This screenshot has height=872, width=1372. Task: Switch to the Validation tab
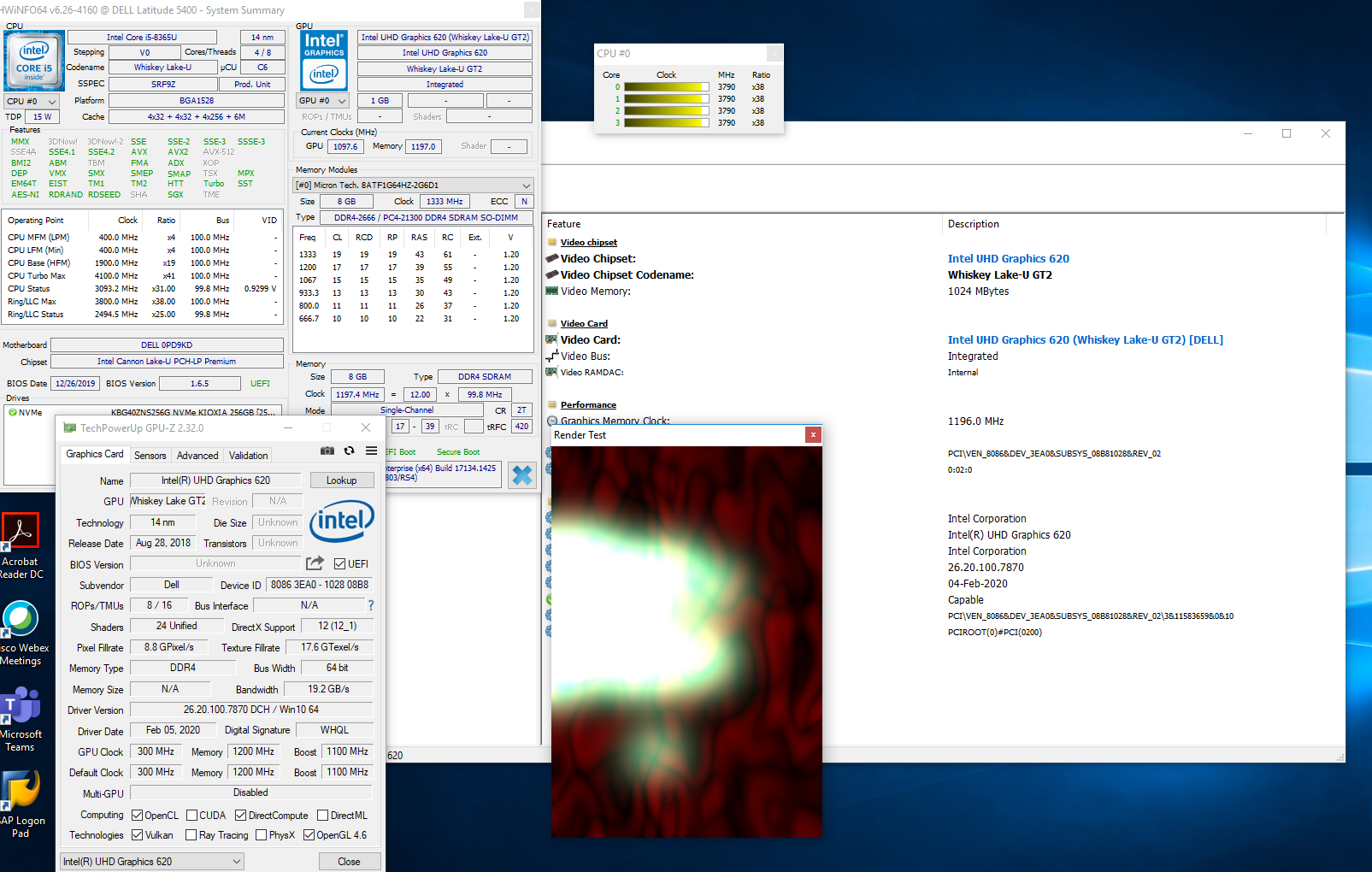point(249,456)
